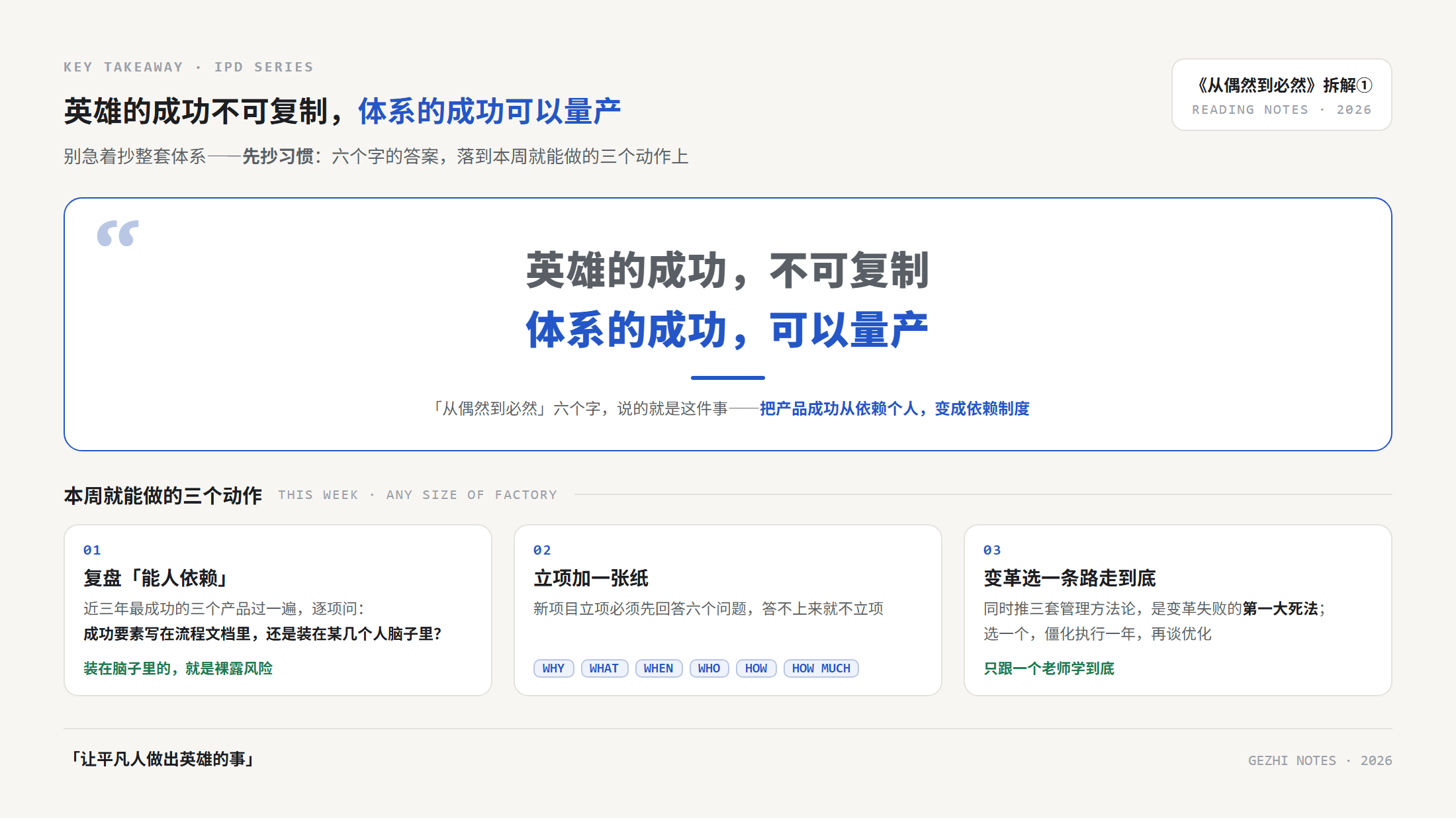This screenshot has height=818, width=1456.
Task: Open the 《从偶然到必然》拆解① badge
Action: (x=1281, y=95)
